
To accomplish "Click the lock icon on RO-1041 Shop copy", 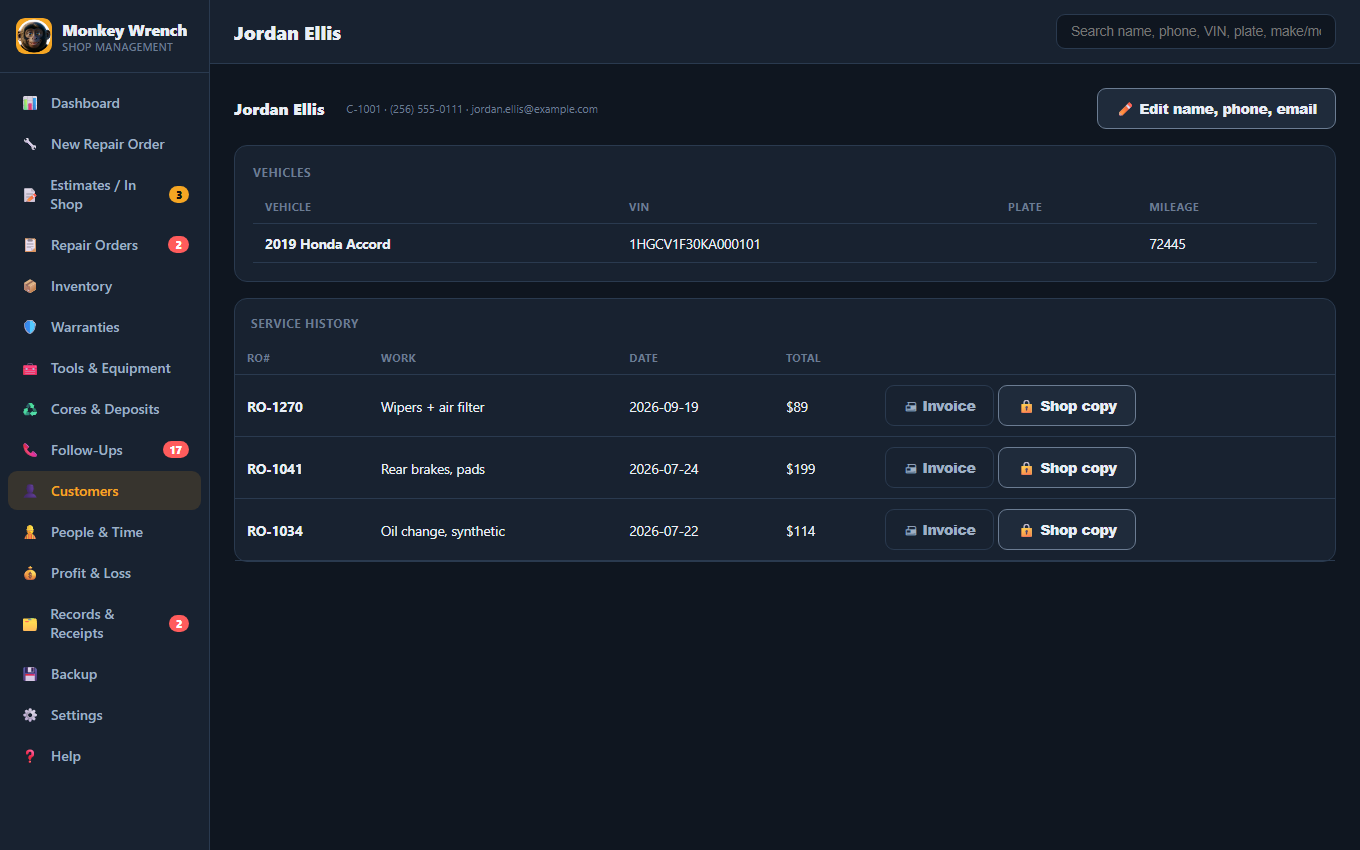I will tap(1026, 469).
